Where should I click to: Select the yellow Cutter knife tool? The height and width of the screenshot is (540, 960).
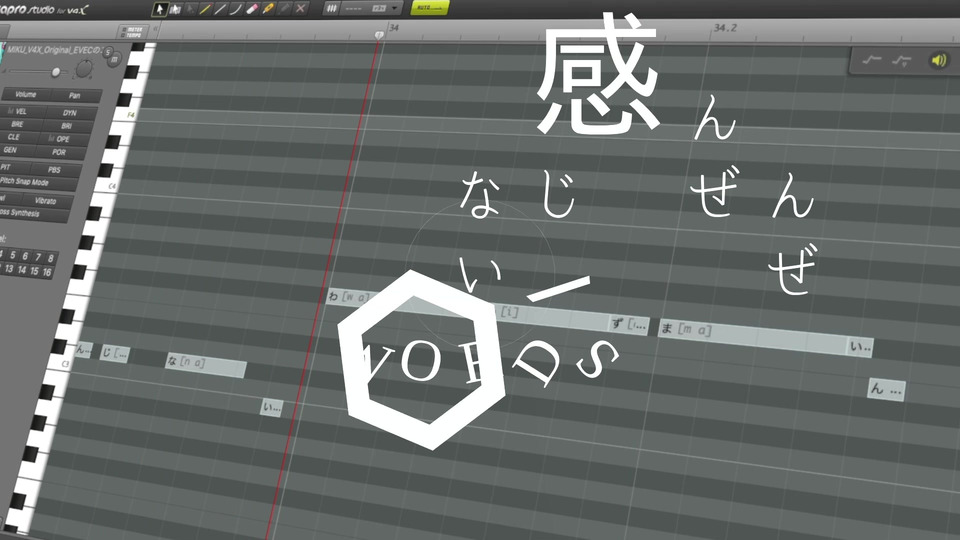coord(268,9)
